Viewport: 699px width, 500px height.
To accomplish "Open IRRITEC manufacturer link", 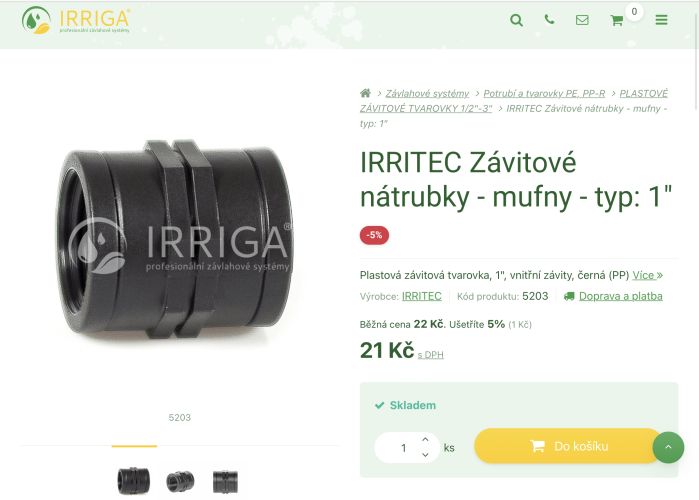I will click(x=421, y=296).
